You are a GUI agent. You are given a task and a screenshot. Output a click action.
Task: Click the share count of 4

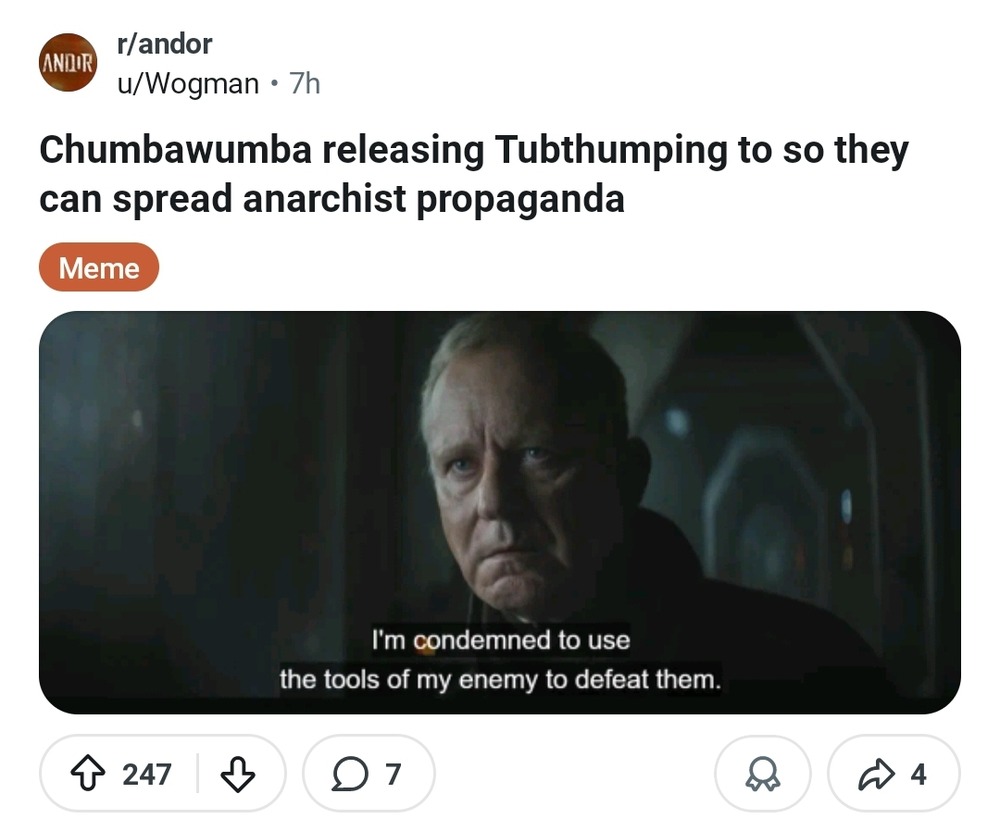[918, 774]
